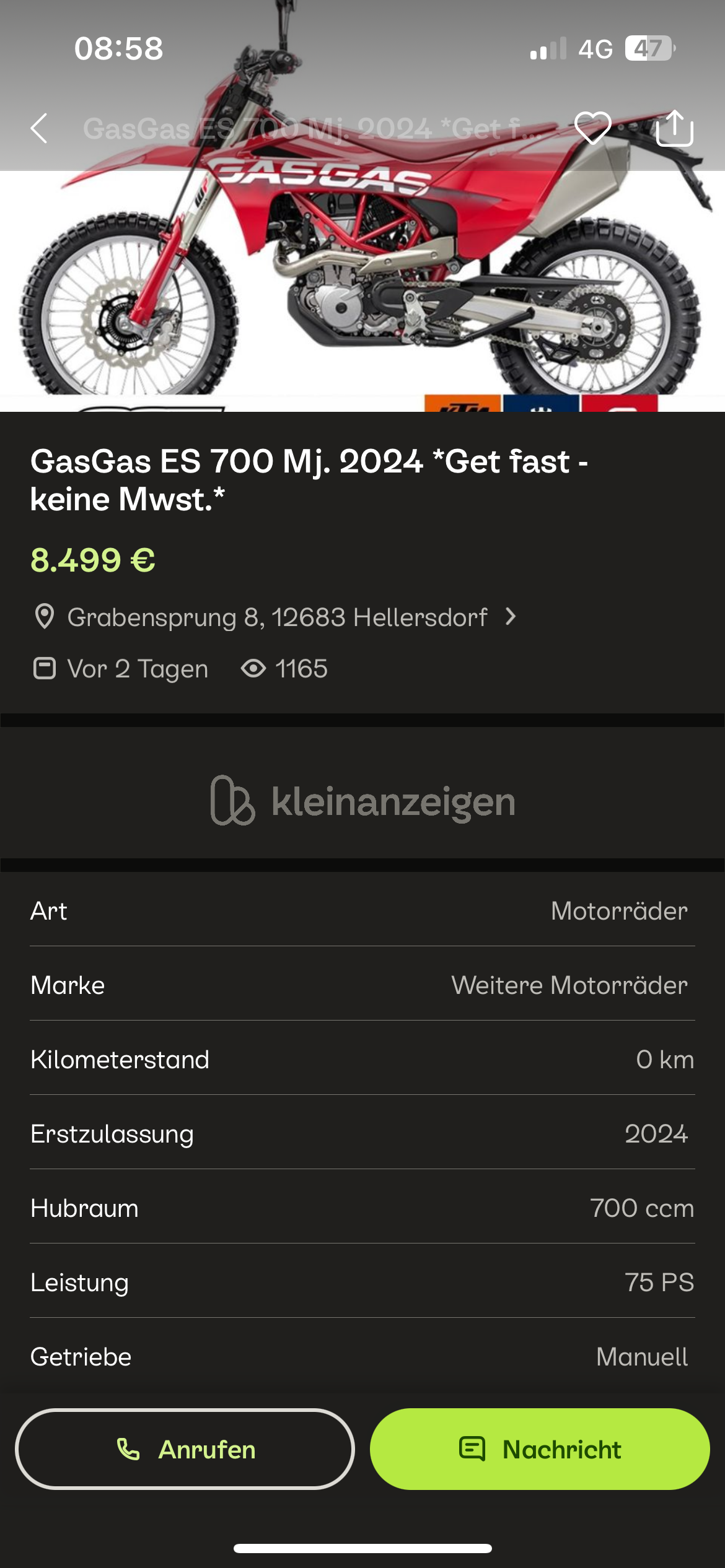
Task: Call seller with the Anrufen button
Action: tap(185, 1449)
